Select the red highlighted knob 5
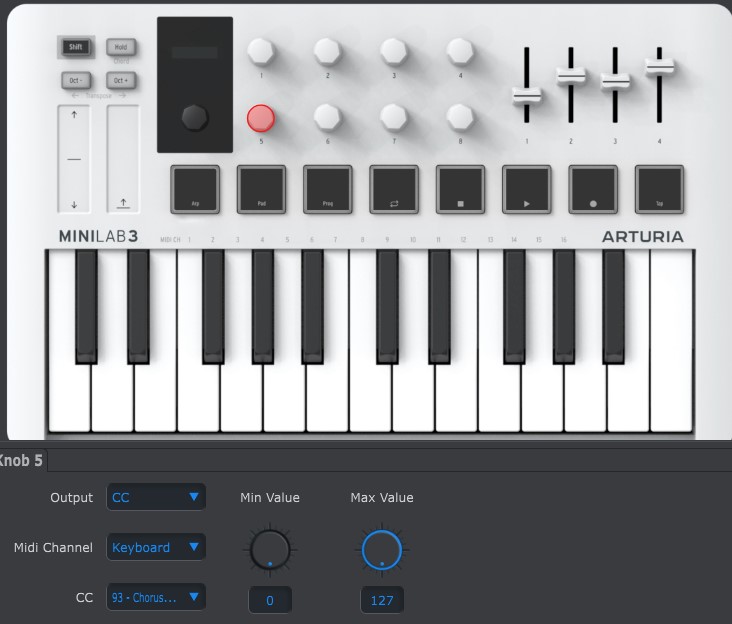Viewport: 732px width, 624px height. click(x=260, y=118)
